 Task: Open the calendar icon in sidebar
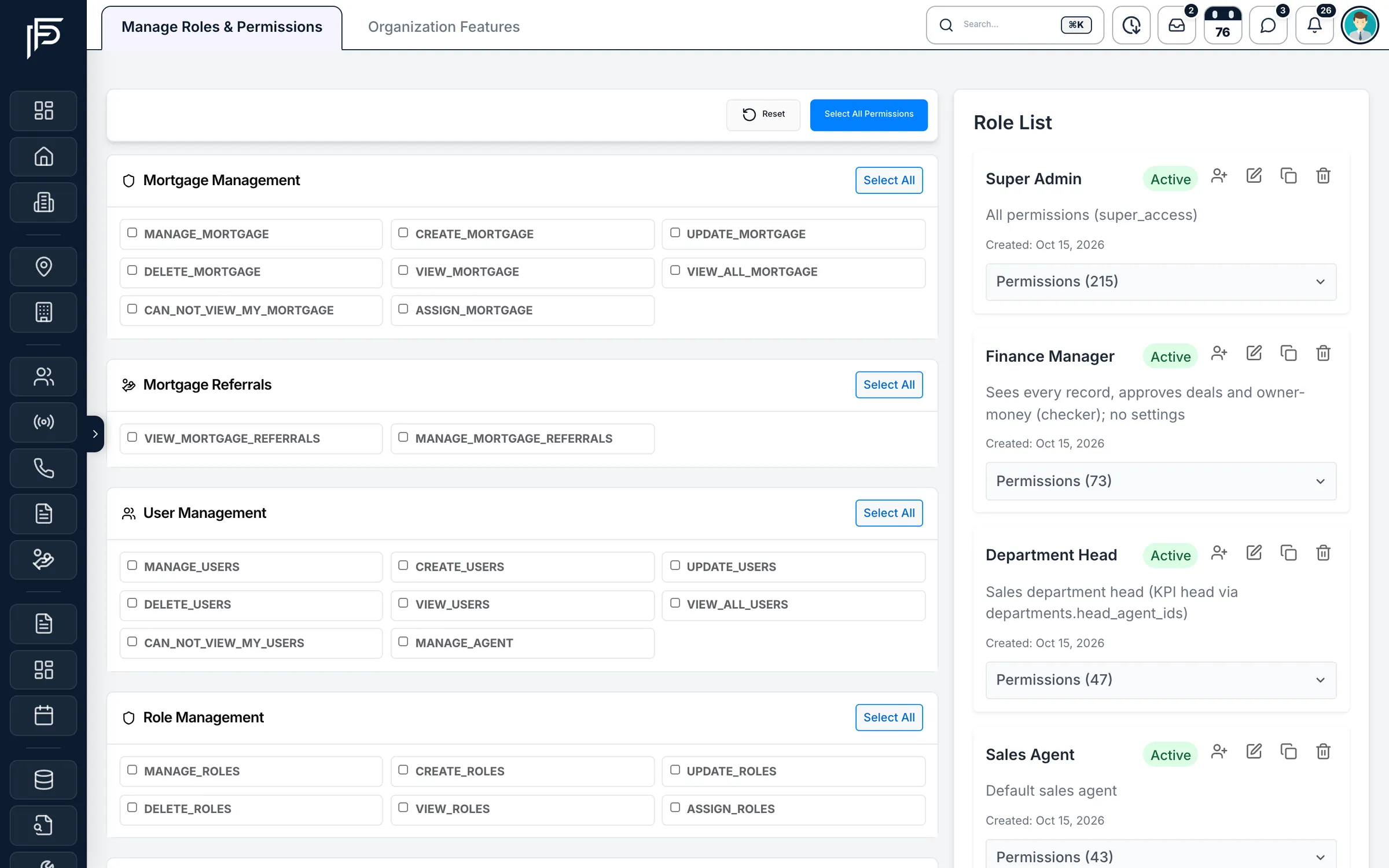(x=43, y=715)
